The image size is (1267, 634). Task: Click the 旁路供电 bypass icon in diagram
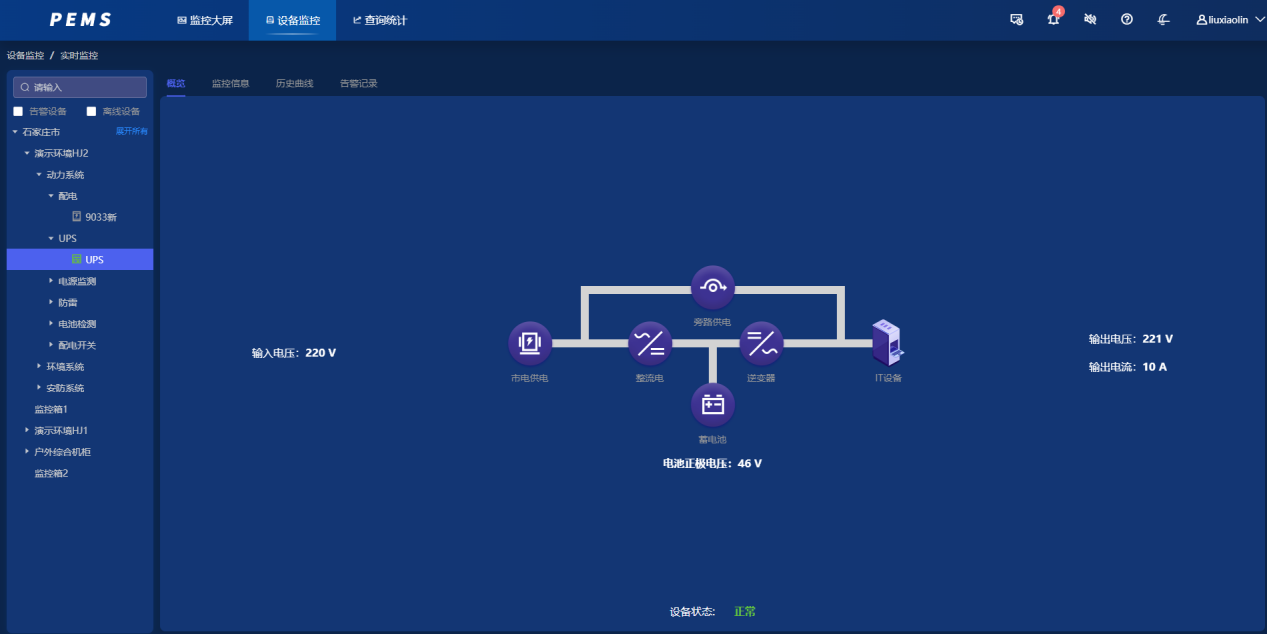pyautogui.click(x=712, y=287)
